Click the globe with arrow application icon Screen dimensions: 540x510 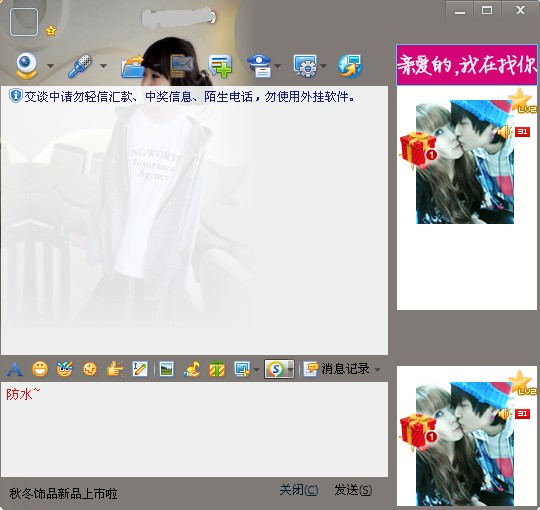click(x=350, y=66)
